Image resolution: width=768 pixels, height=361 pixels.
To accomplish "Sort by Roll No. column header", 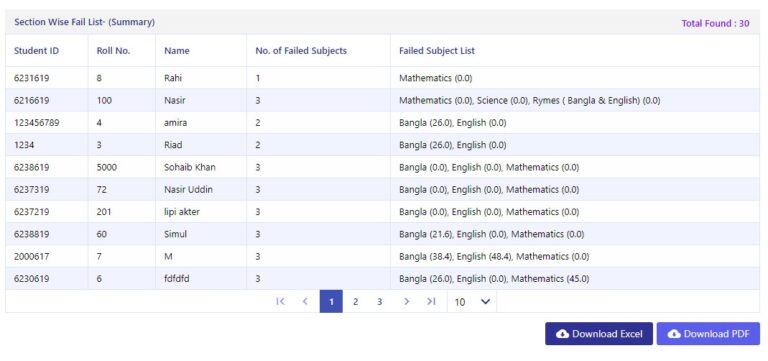I will pos(114,50).
